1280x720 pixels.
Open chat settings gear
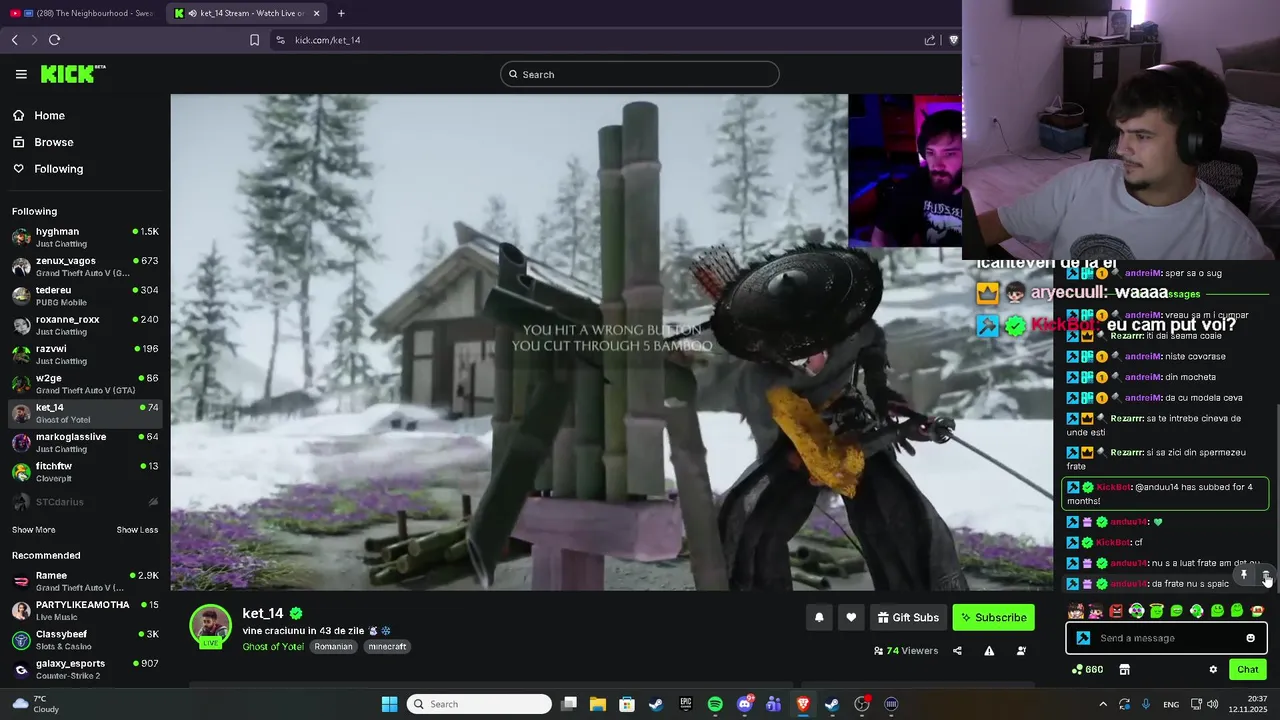point(1213,670)
